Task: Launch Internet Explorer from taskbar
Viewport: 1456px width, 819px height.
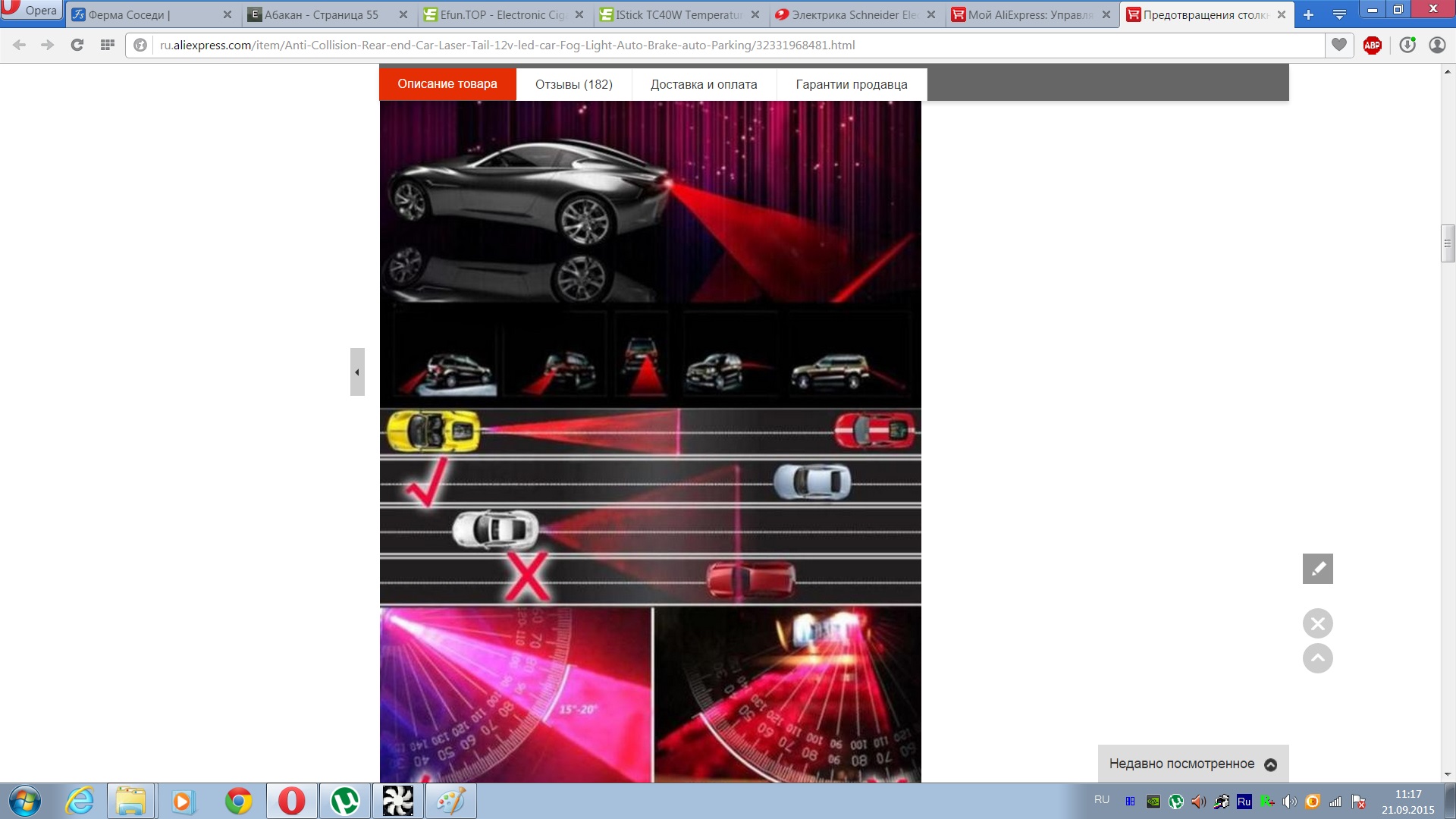Action: (80, 801)
